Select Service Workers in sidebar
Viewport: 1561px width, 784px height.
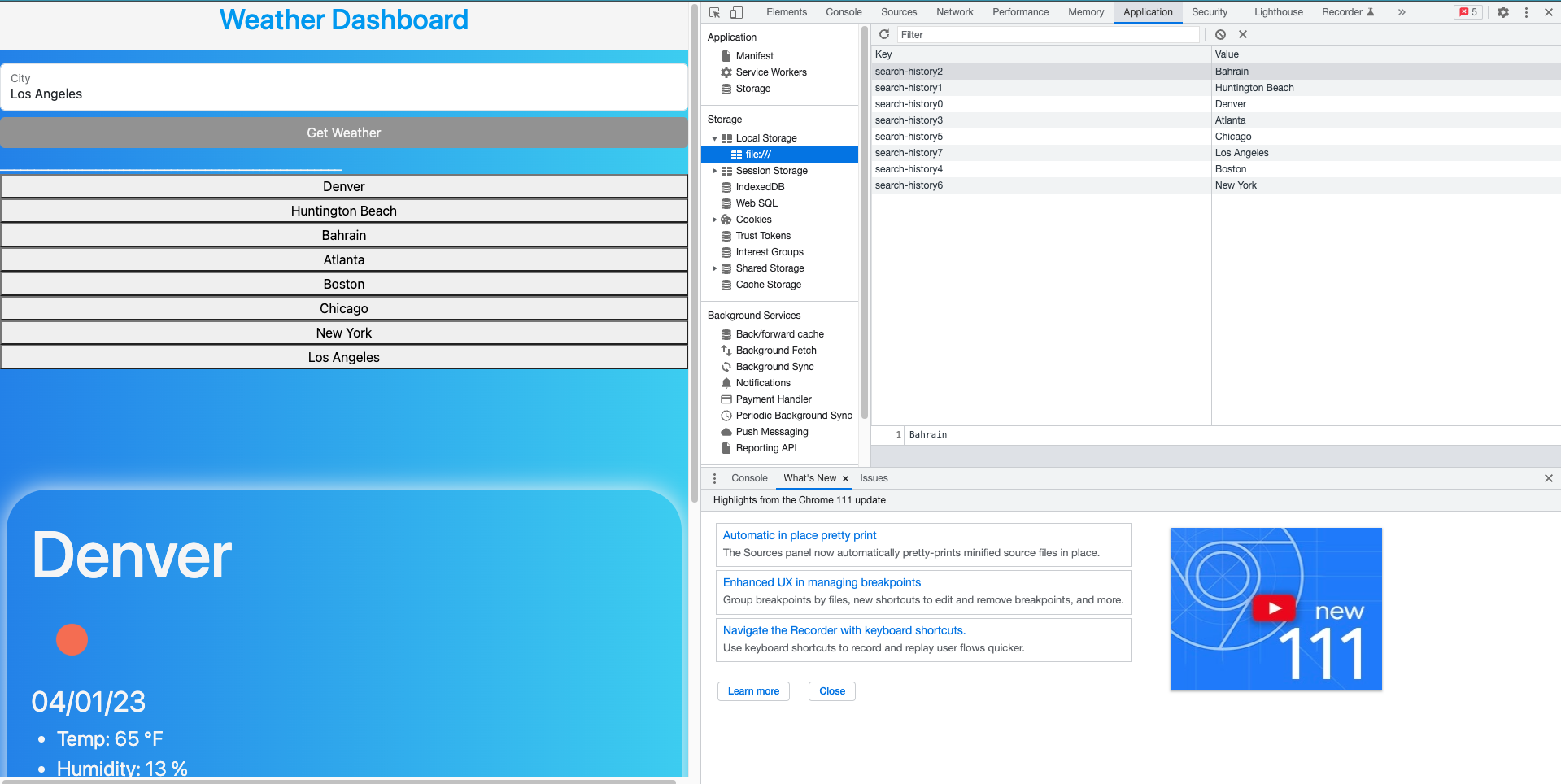coord(771,72)
